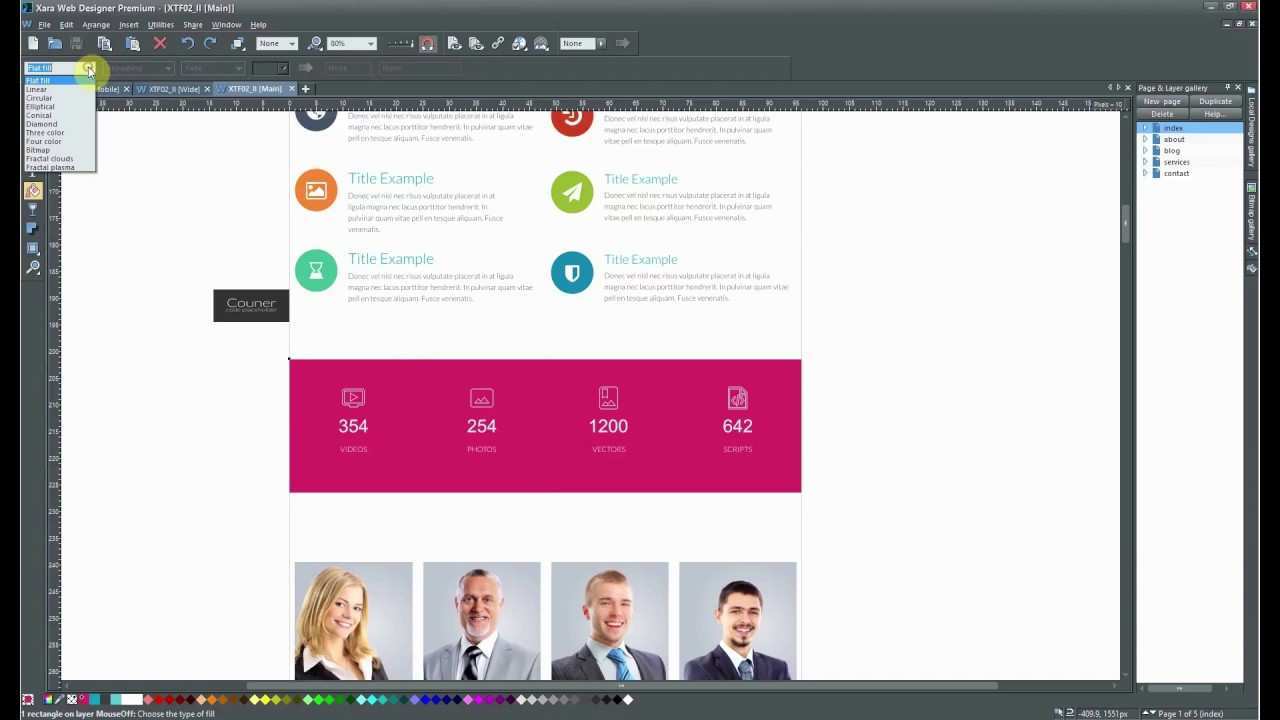Open the Arrange menu
The width and height of the screenshot is (1280, 720).
[96, 25]
